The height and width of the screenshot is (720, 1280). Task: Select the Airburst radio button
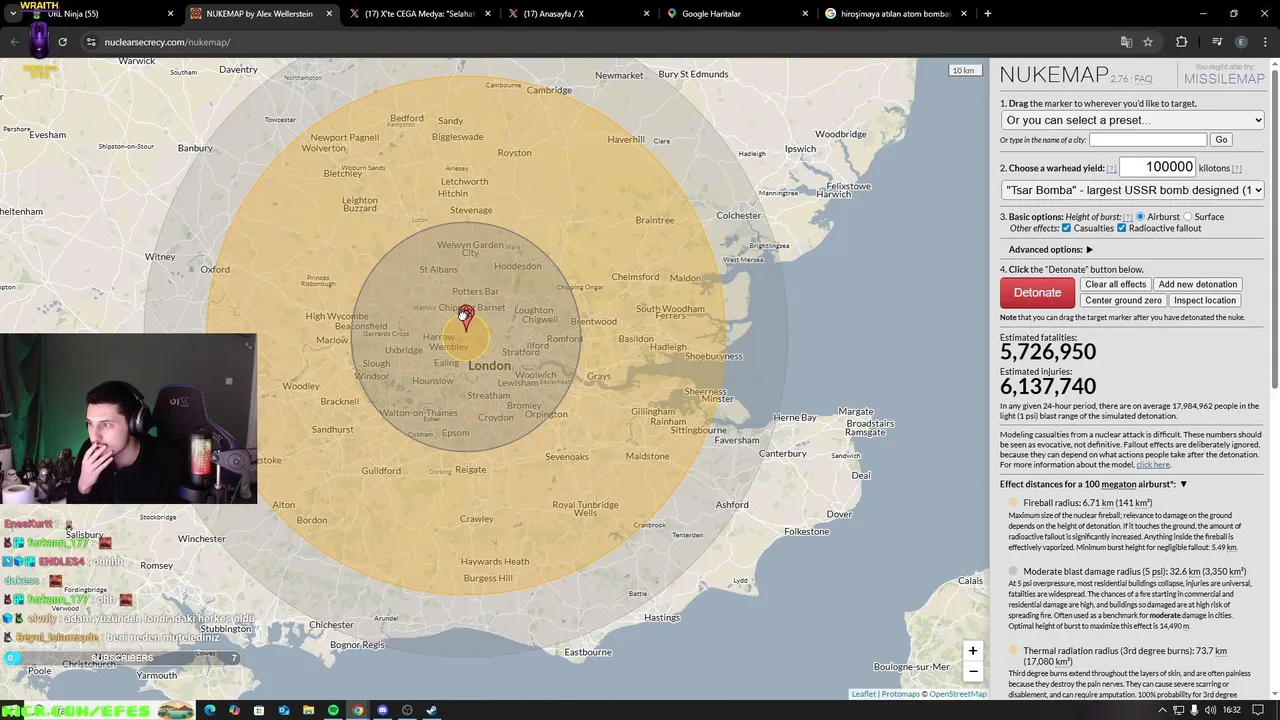click(1140, 217)
